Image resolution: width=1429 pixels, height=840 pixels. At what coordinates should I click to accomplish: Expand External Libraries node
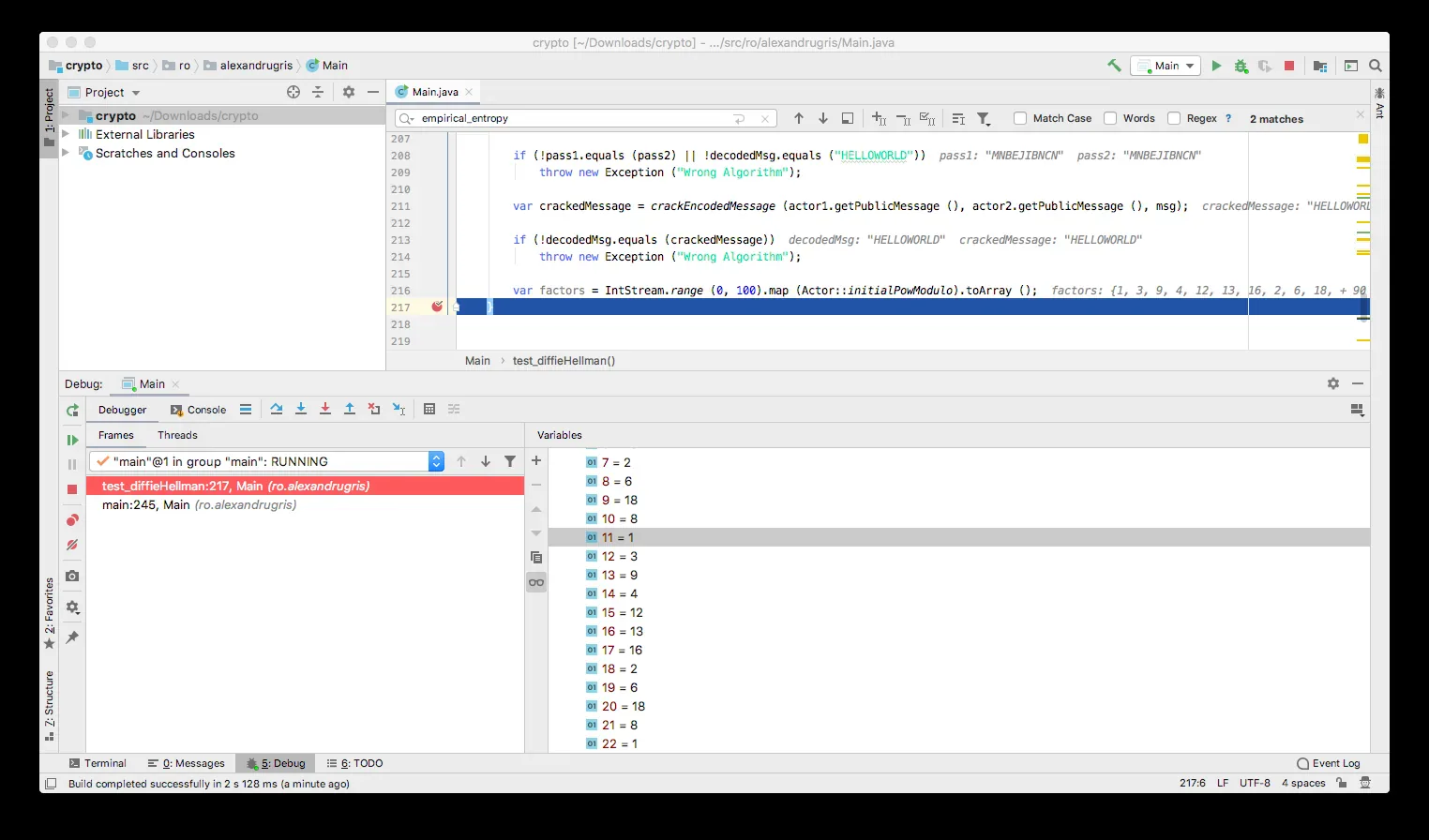pos(66,134)
